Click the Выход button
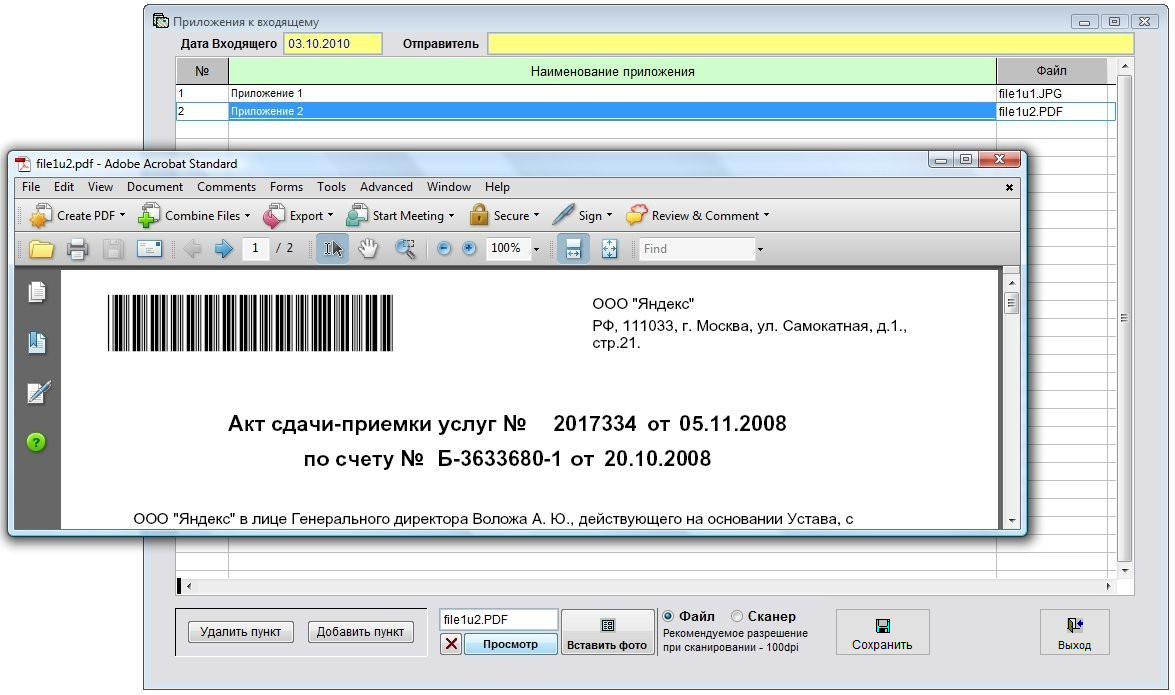The width and height of the screenshot is (1175, 695). point(1074,632)
